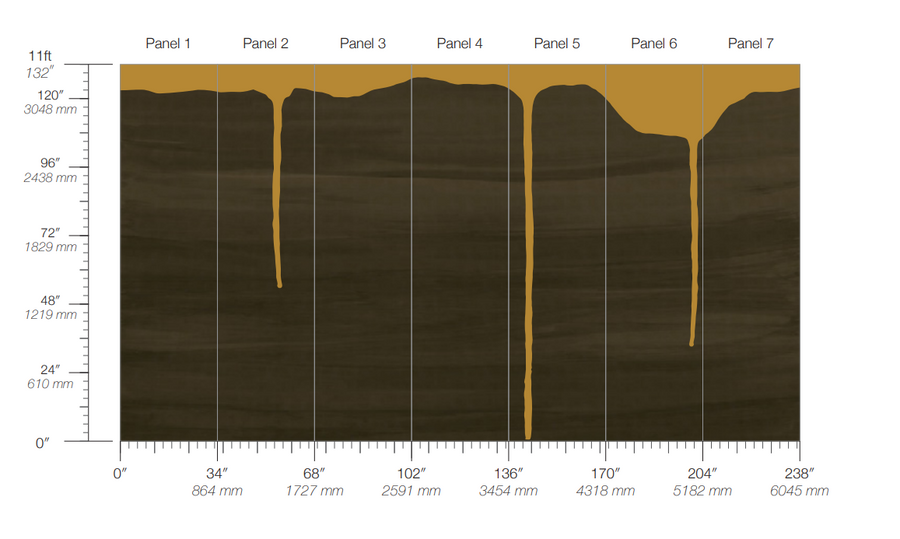The height and width of the screenshot is (539, 900).
Task: Click the short gold drip in Panel 2
Action: [x=278, y=195]
